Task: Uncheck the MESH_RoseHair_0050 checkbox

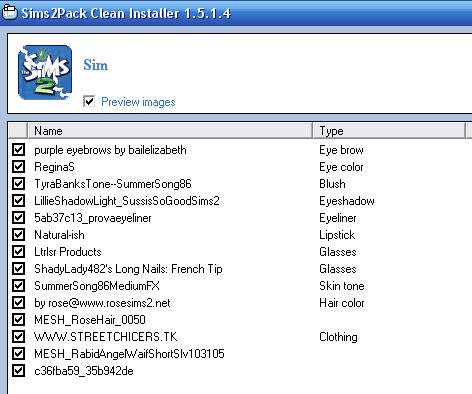Action: (18, 320)
